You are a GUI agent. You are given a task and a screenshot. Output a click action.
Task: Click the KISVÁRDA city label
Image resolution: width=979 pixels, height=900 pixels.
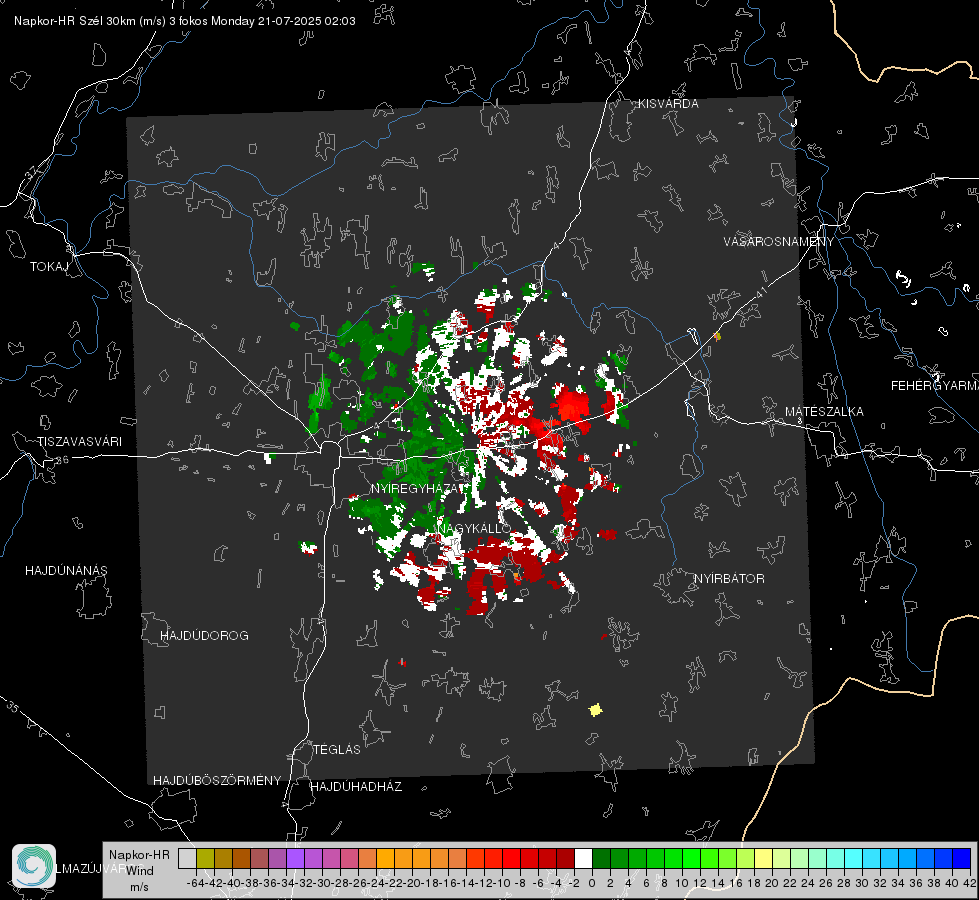point(668,104)
